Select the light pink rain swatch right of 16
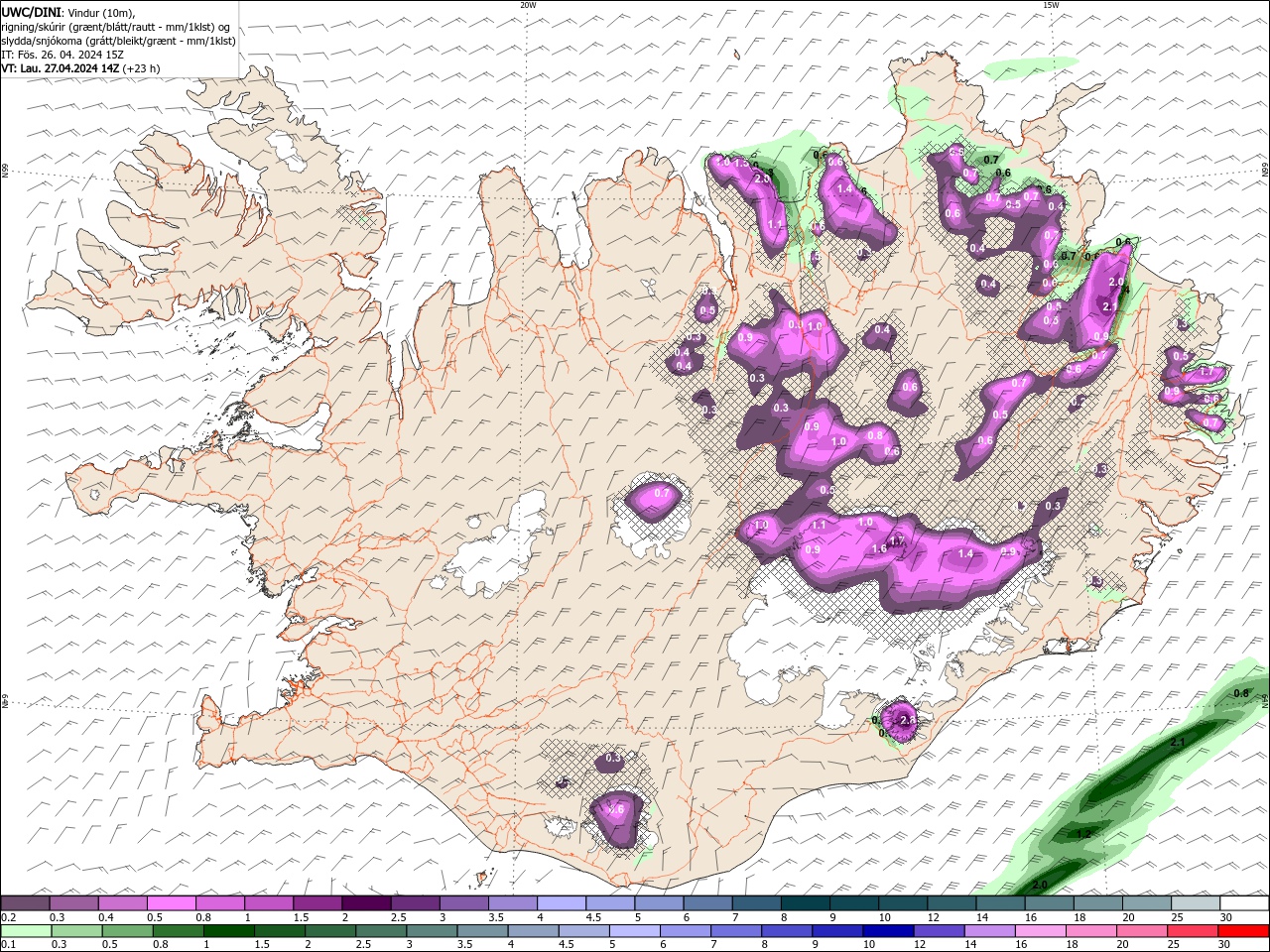This screenshot has width=1270, height=952. 1040,931
